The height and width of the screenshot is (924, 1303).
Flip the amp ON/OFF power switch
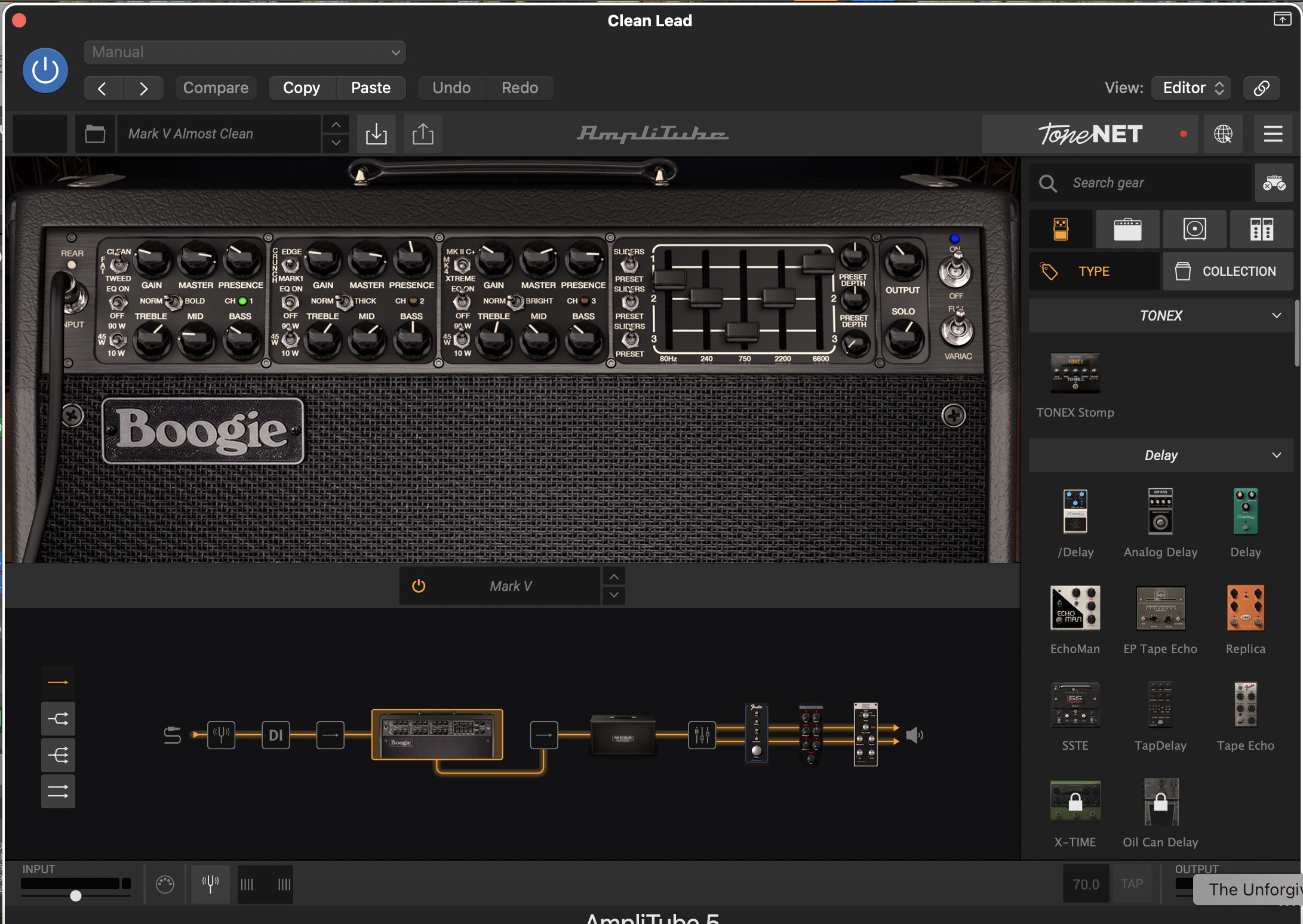pos(955,270)
